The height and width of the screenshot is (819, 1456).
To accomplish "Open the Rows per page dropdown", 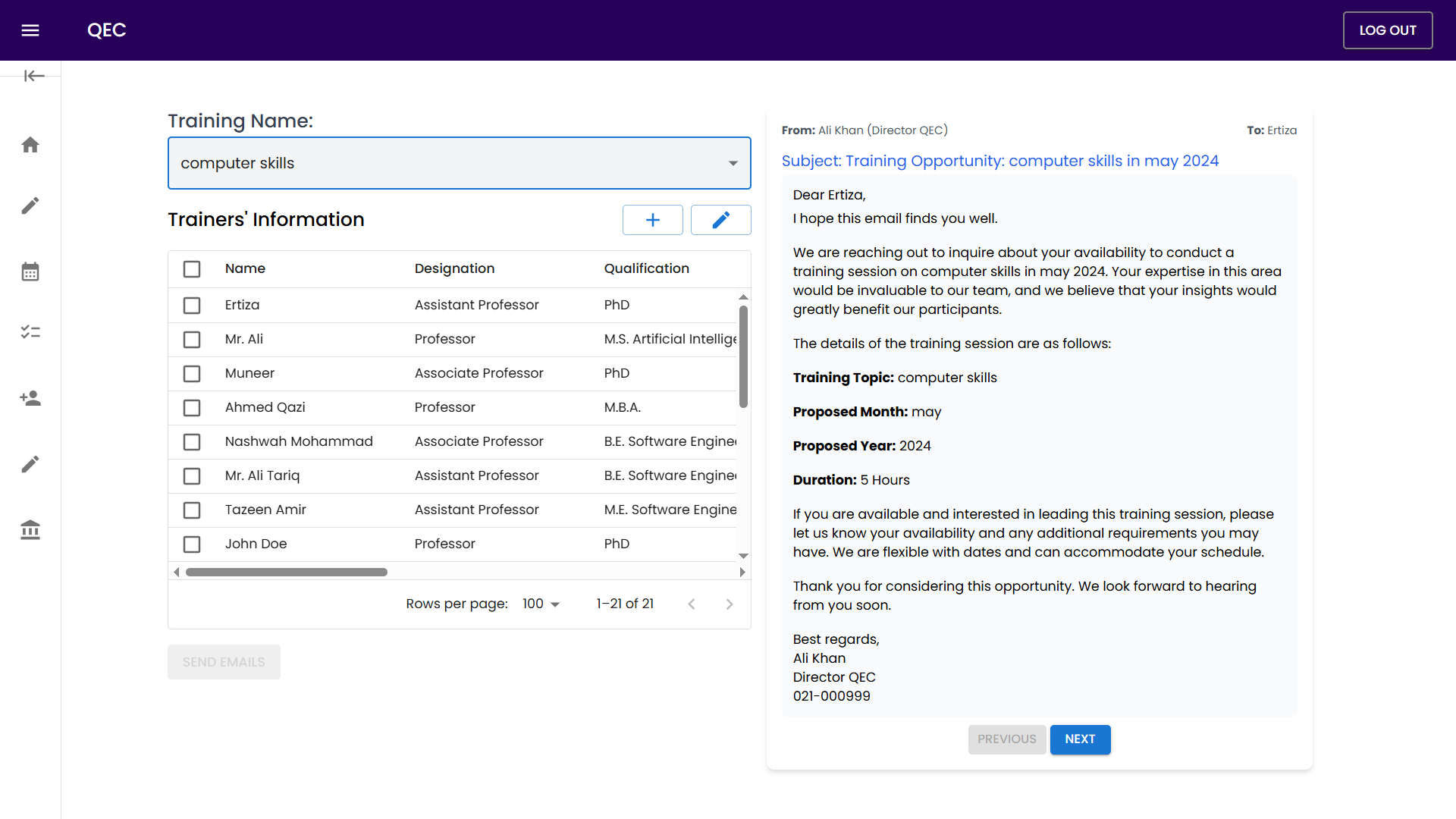I will tap(541, 604).
